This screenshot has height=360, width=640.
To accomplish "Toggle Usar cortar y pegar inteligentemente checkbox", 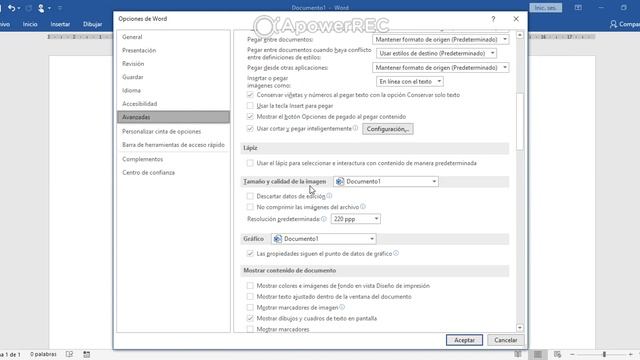I will (x=250, y=129).
